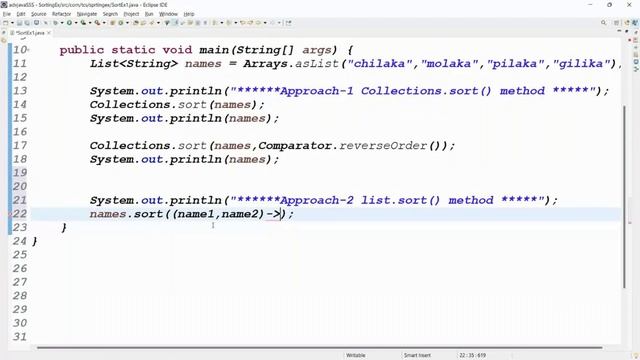This screenshot has width=640, height=360.
Task: Click the New Java Class icon
Action: (121, 23)
